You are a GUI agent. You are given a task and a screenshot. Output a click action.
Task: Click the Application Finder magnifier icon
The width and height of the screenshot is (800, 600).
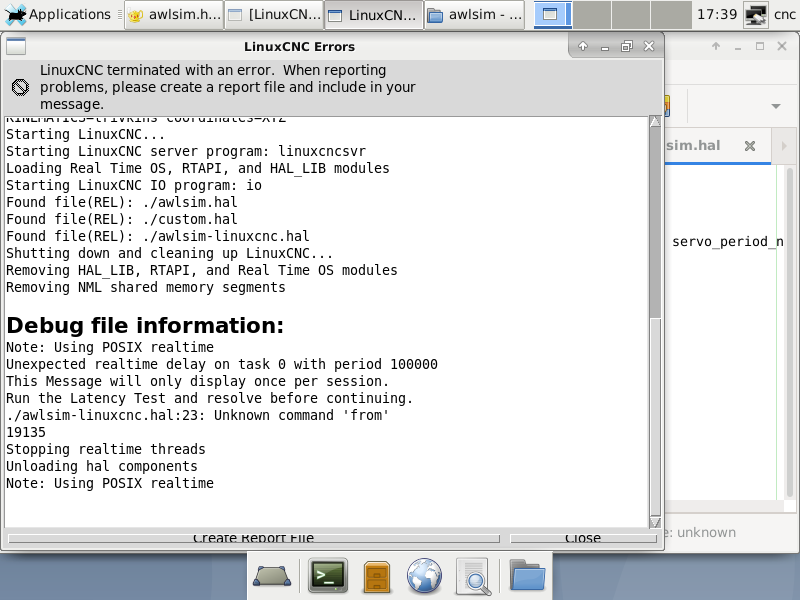[473, 576]
